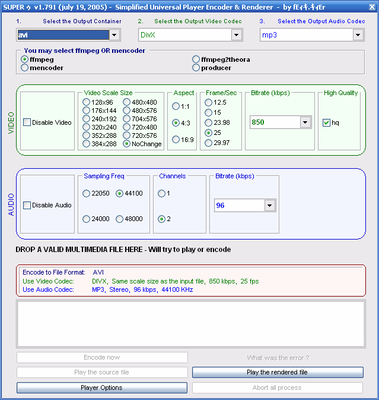Select 23.98 frames per second
This screenshot has height=400, width=379.
pyautogui.click(x=209, y=123)
